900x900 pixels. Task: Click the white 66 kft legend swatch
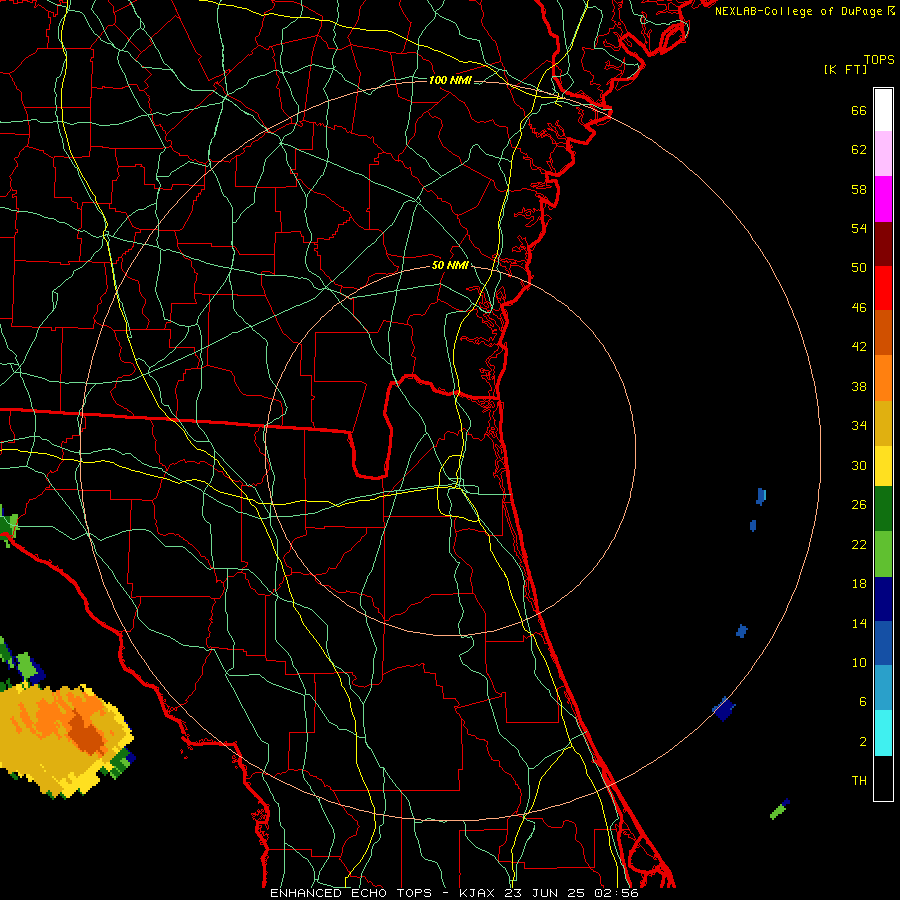(883, 110)
